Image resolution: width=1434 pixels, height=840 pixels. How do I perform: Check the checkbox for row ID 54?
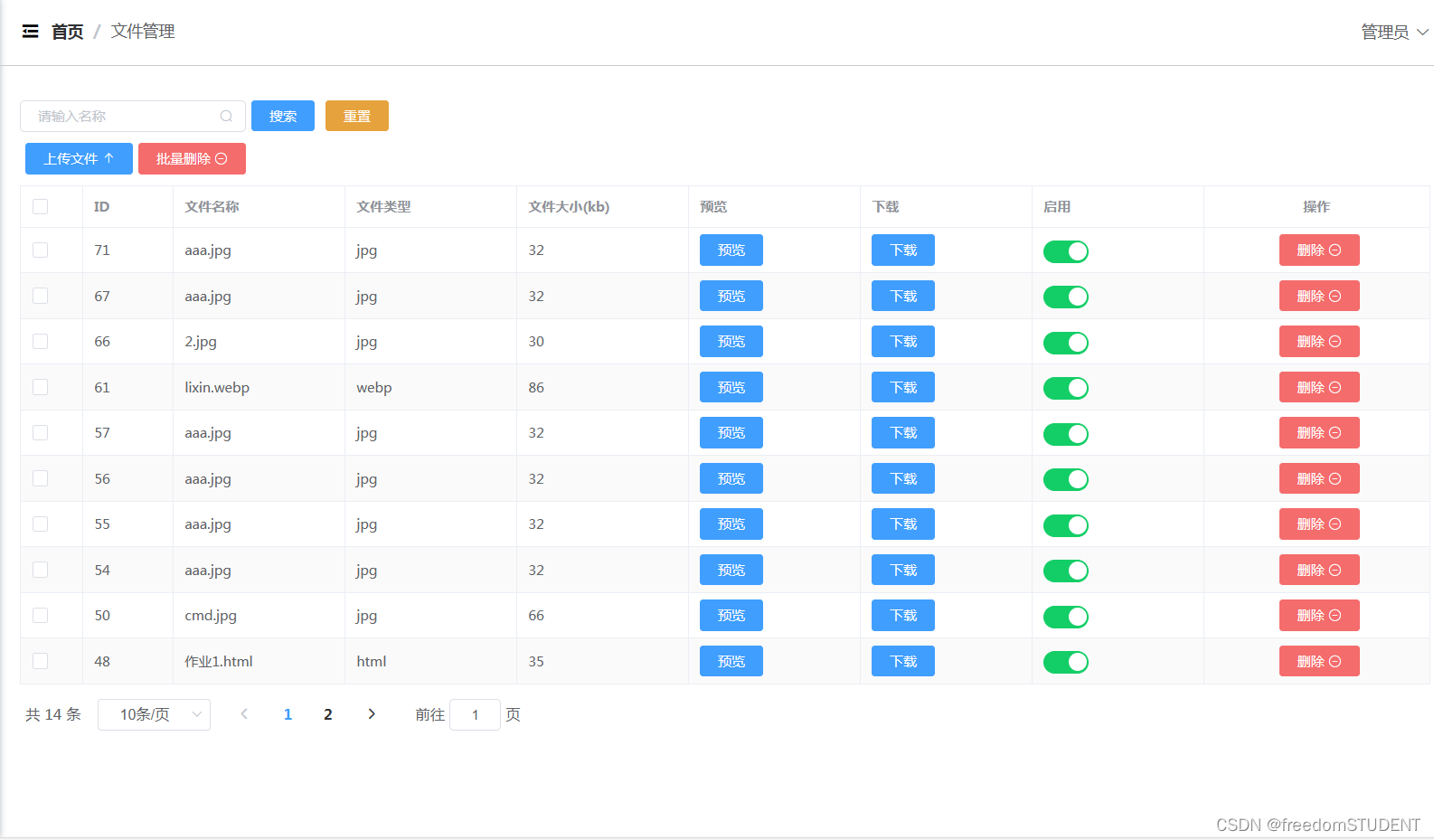(40, 570)
